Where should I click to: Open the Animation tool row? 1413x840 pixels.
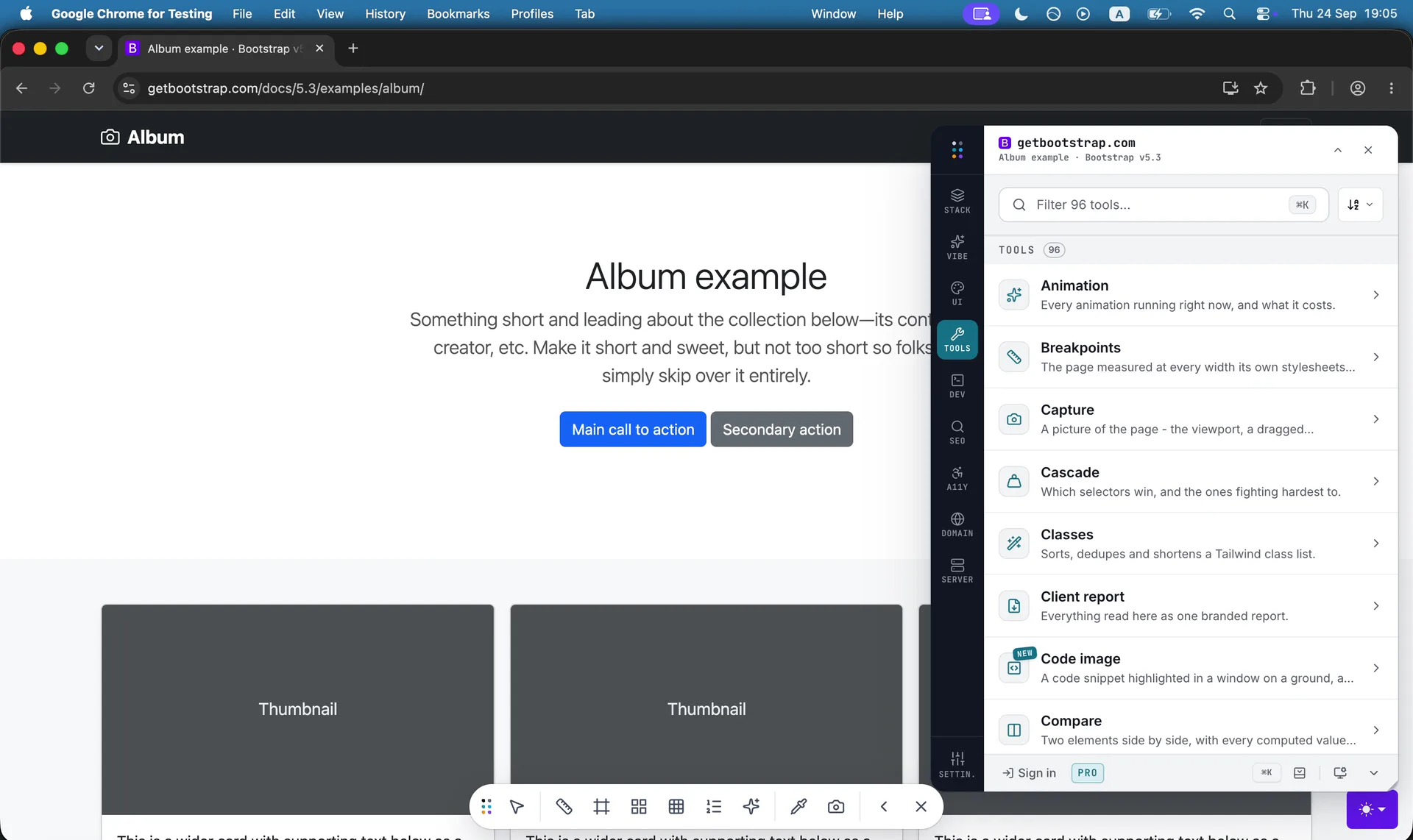[1191, 295]
